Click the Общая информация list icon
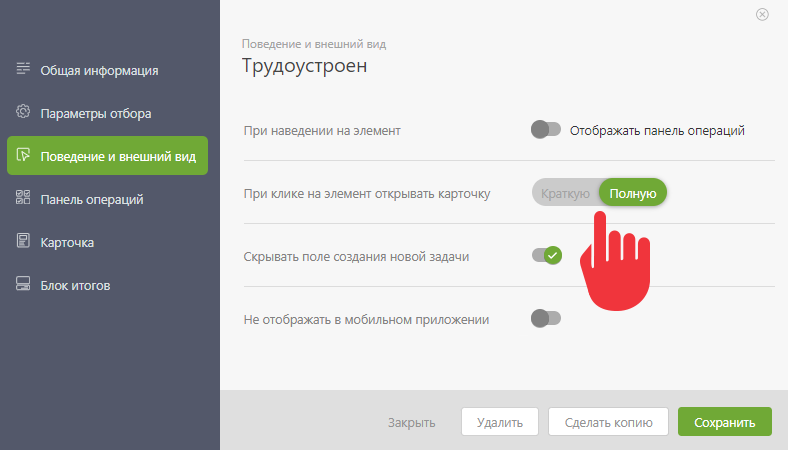 [23, 68]
